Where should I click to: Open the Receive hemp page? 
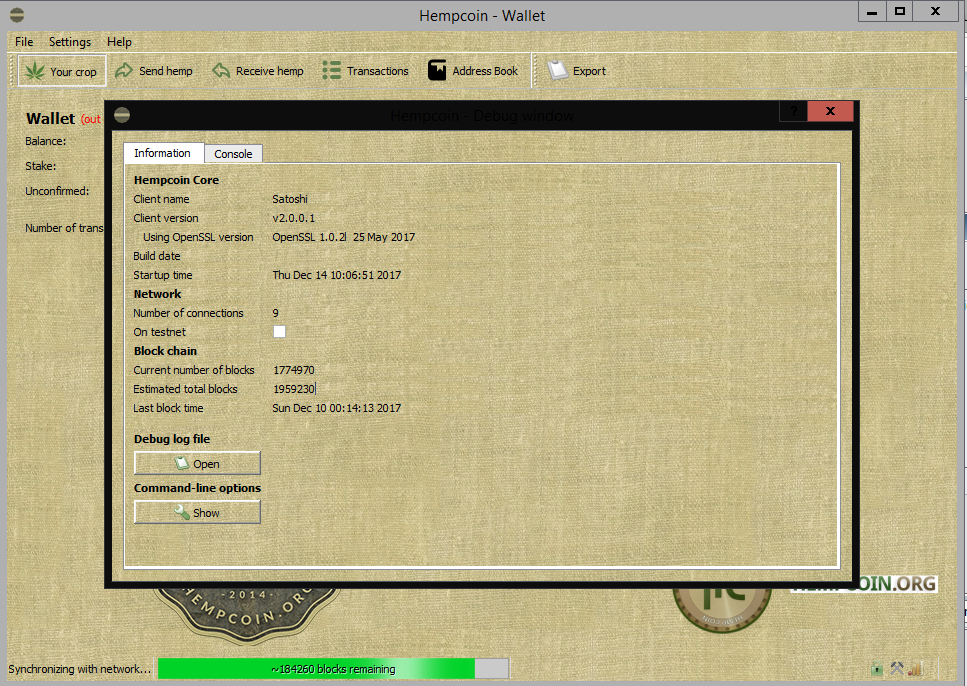258,71
